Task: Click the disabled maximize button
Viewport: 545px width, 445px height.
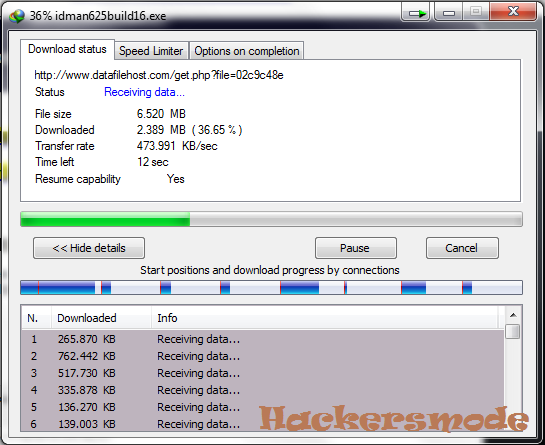Action: pyautogui.click(x=476, y=13)
